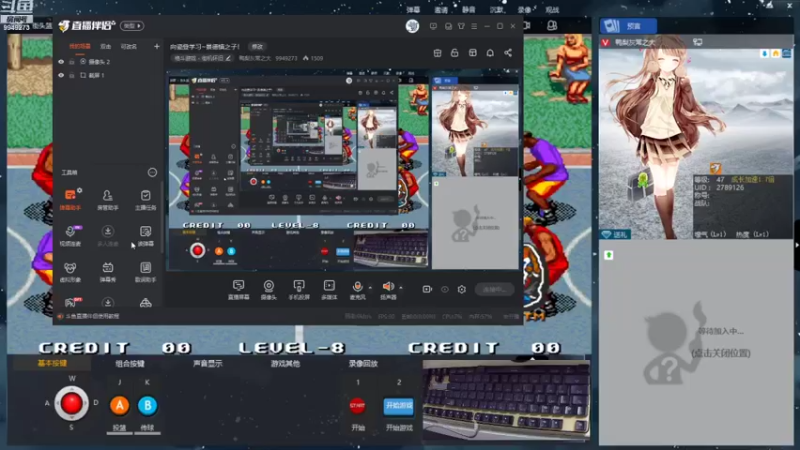Add 手机投屏 phone mirroring source
This screenshot has height=450, width=800.
point(299,289)
